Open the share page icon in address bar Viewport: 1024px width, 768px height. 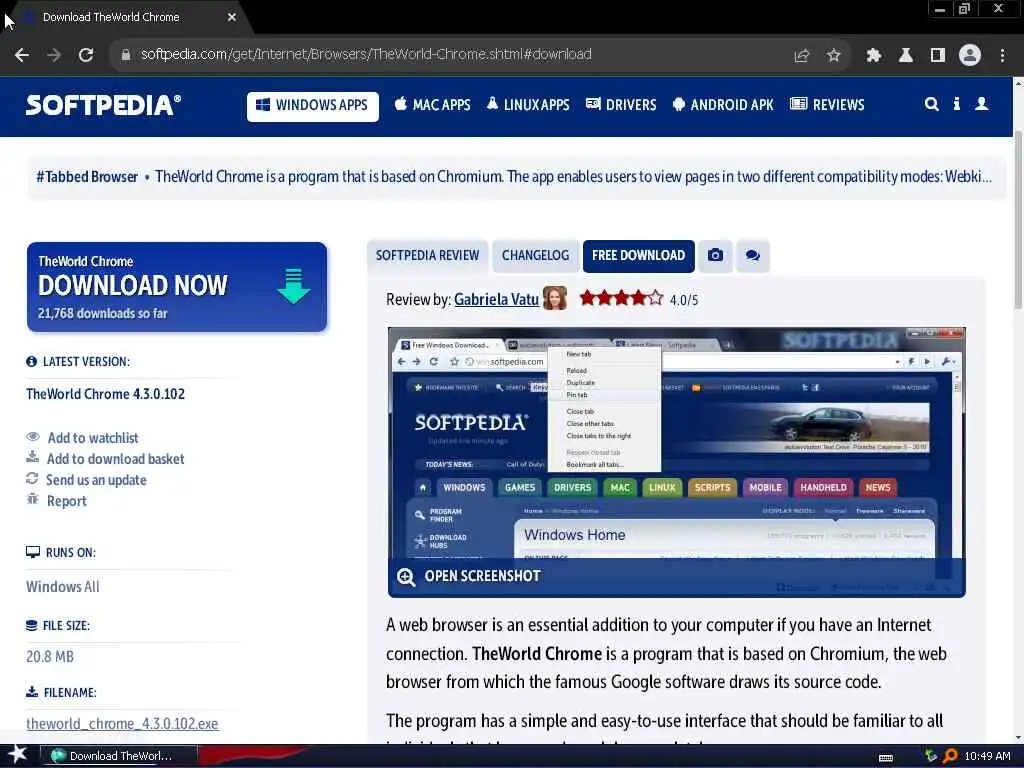click(801, 56)
